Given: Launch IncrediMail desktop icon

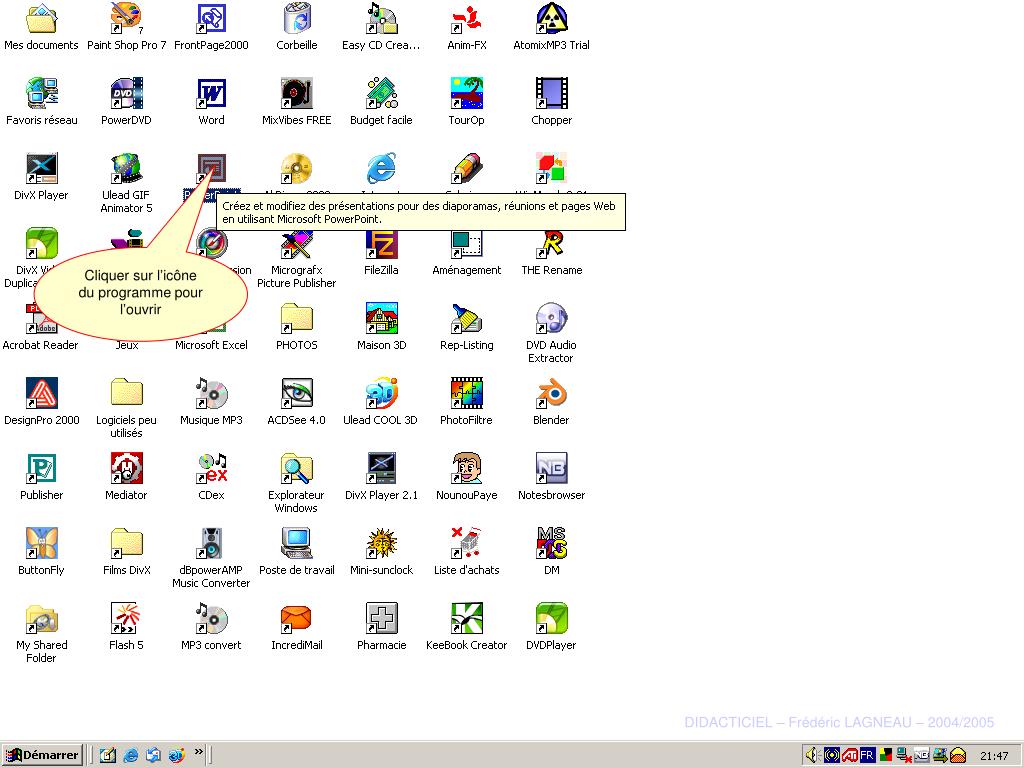Looking at the screenshot, I should click(x=297, y=618).
